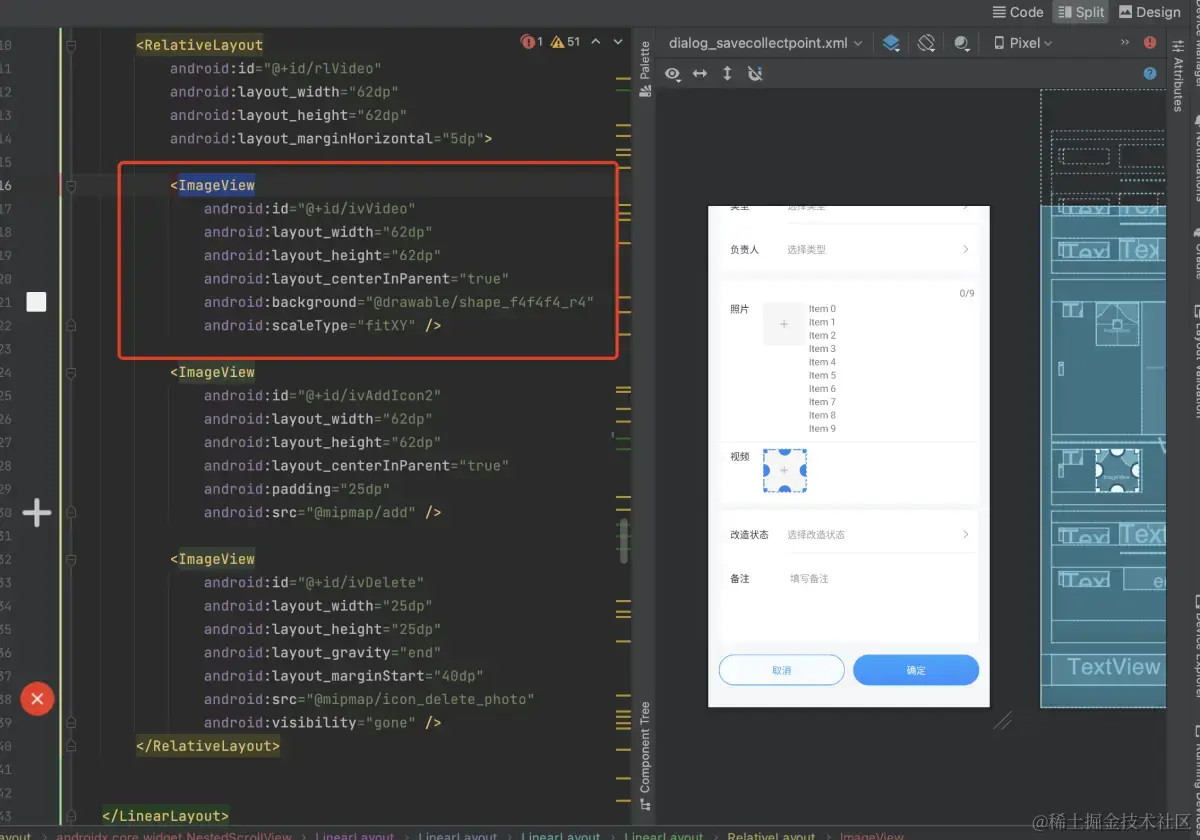Click code line android:layout_gravity="end"
Image resolution: width=1200 pixels, height=840 pixels.
click(322, 652)
